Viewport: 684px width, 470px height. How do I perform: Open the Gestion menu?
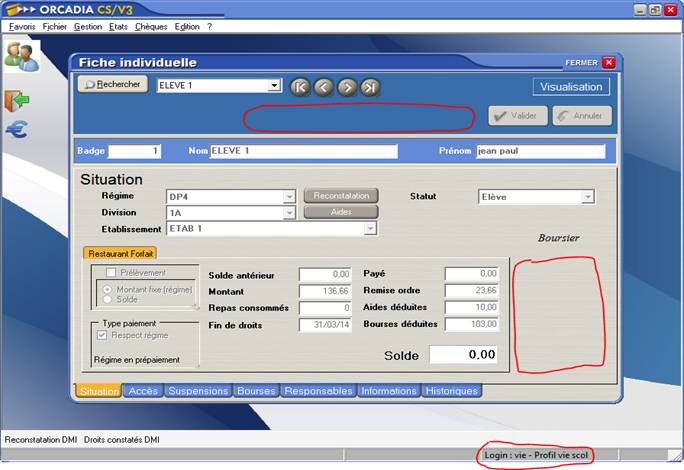coord(87,26)
